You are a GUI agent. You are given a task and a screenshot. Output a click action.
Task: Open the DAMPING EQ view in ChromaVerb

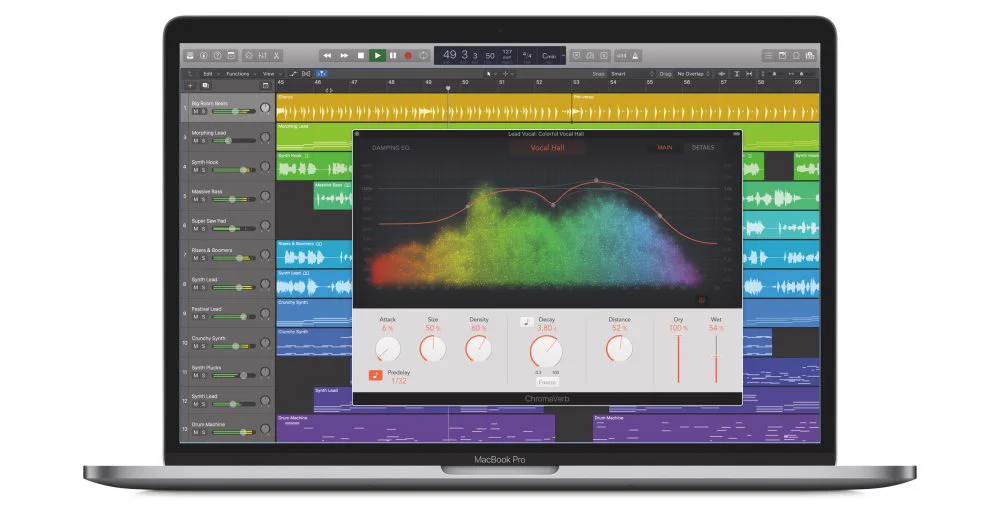pos(390,148)
